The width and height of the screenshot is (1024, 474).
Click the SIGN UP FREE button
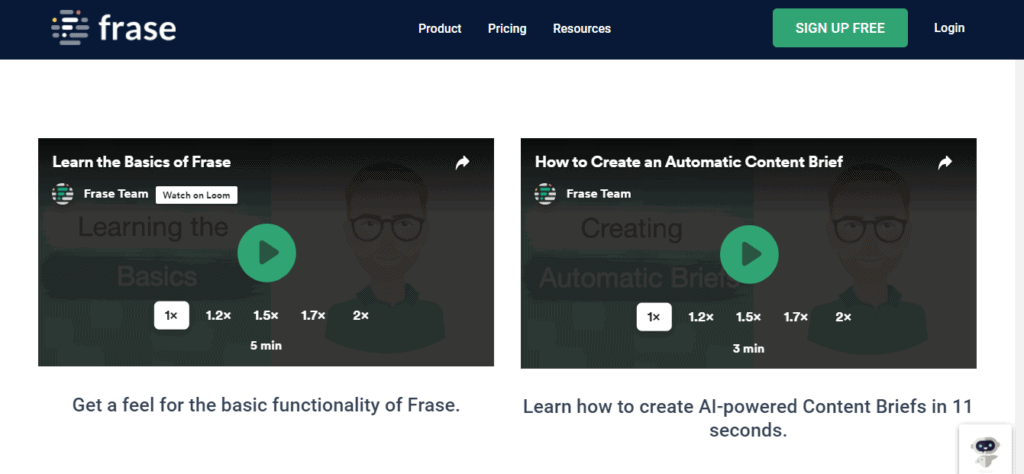[840, 28]
